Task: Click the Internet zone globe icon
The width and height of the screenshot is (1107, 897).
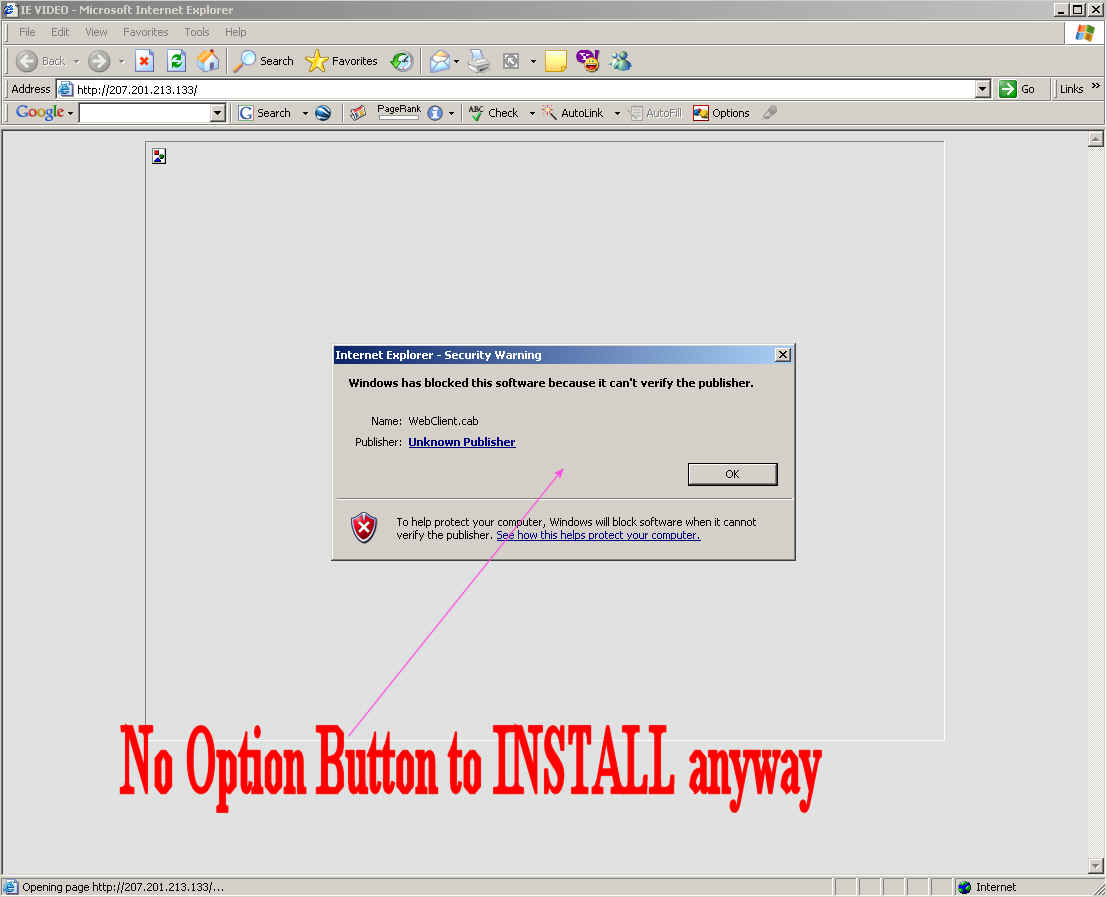Action: (964, 887)
